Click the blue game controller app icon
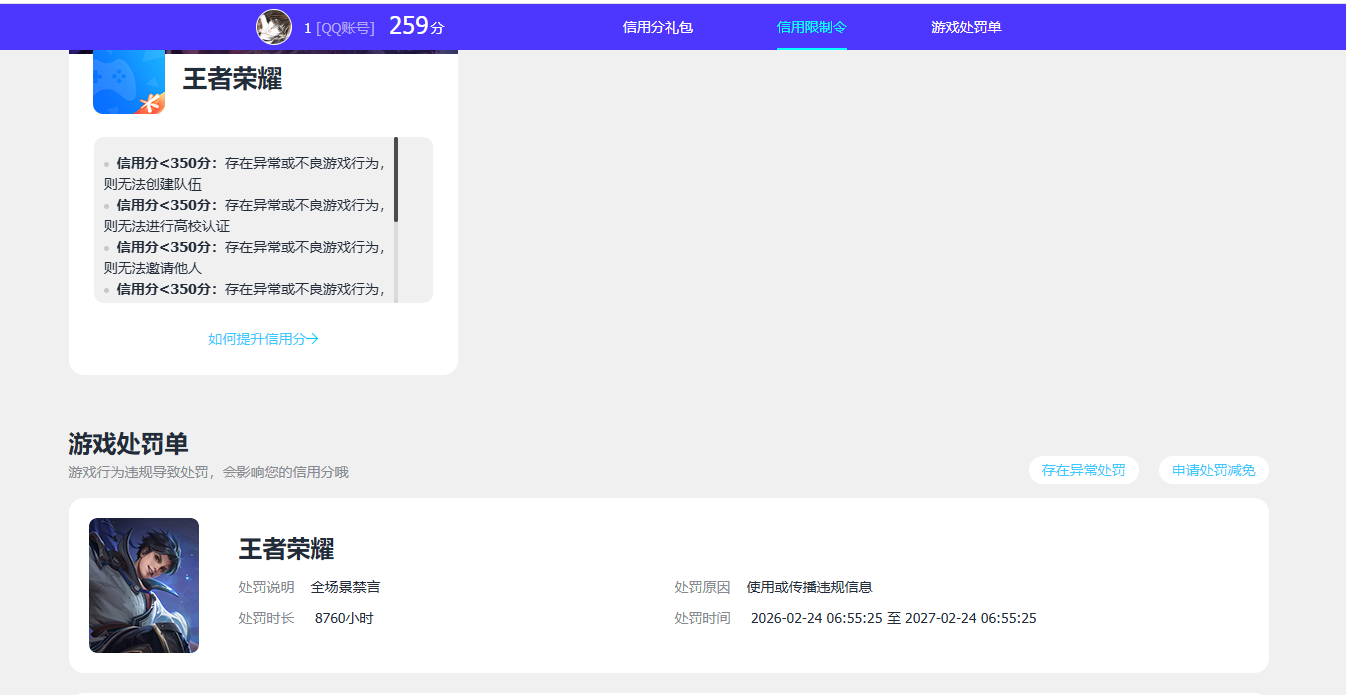Viewport: 1346px width, 695px height. point(129,81)
